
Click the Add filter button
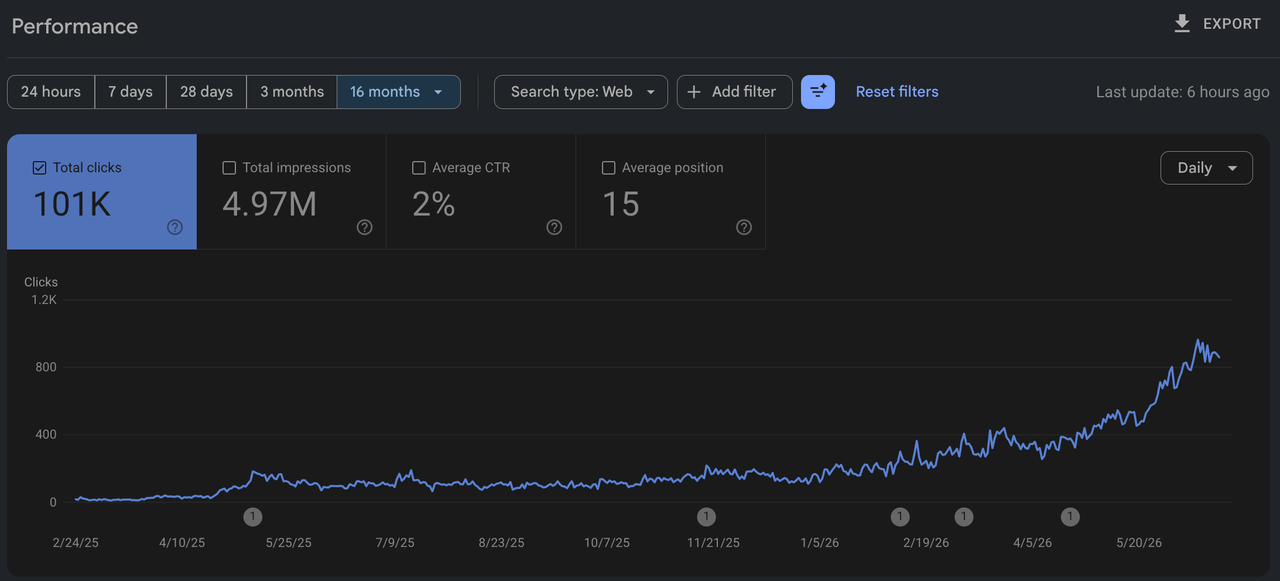tap(734, 92)
